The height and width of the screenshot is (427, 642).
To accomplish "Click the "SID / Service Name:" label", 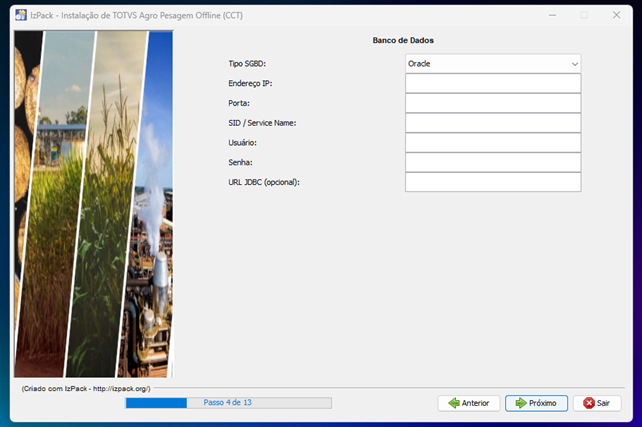I will (262, 123).
